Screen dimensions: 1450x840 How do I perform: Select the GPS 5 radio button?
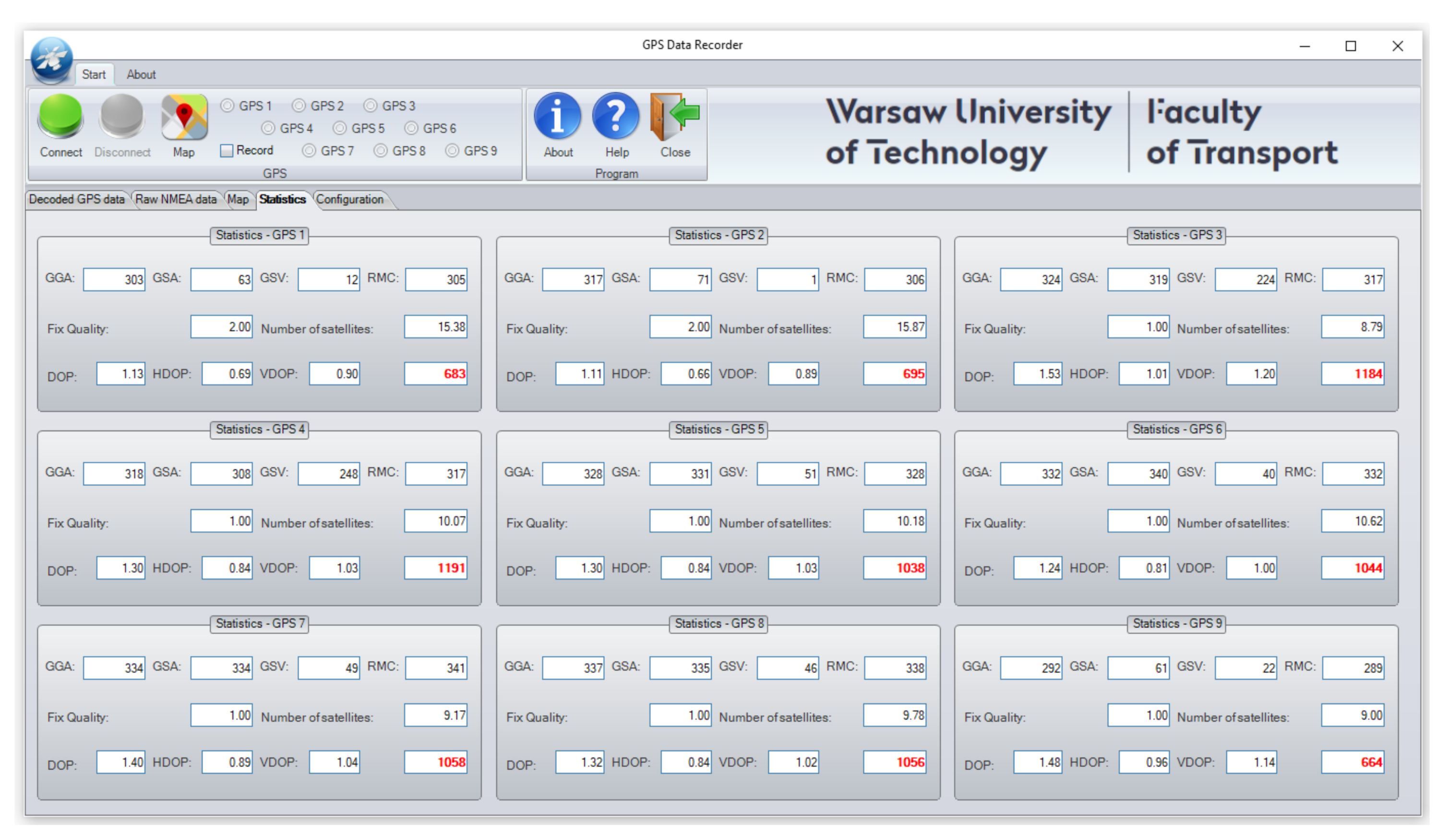coord(340,128)
